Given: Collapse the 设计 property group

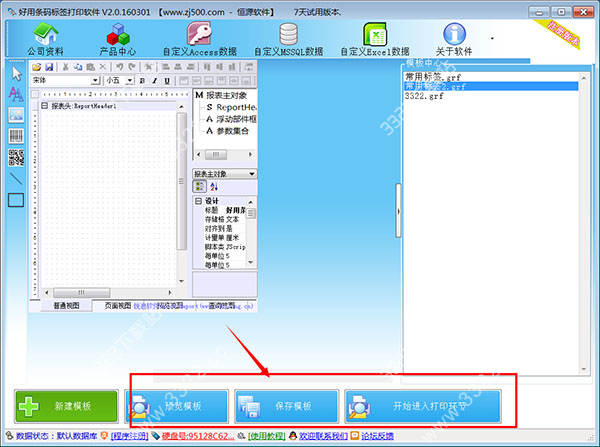Looking at the screenshot, I should pyautogui.click(x=198, y=201).
